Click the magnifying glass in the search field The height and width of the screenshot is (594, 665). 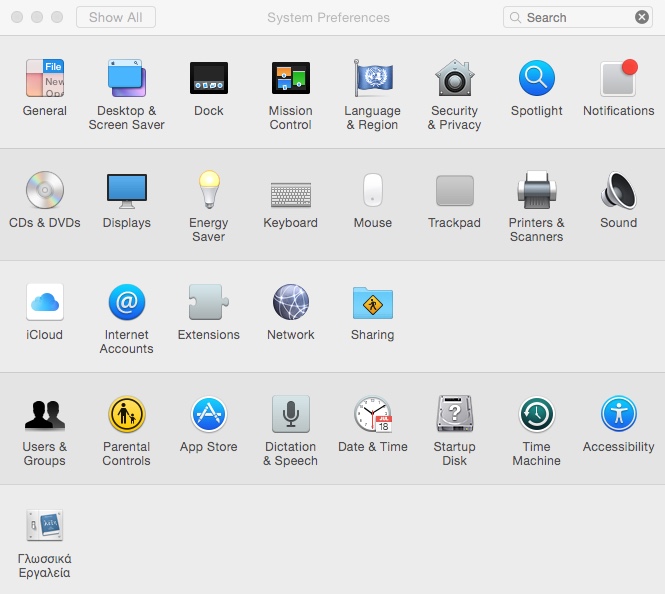click(515, 17)
